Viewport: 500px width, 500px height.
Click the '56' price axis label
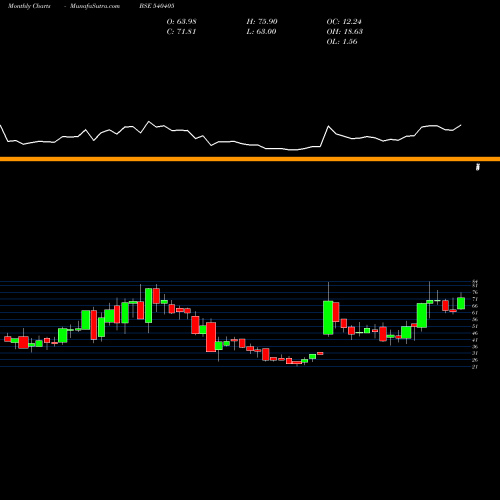(475, 319)
